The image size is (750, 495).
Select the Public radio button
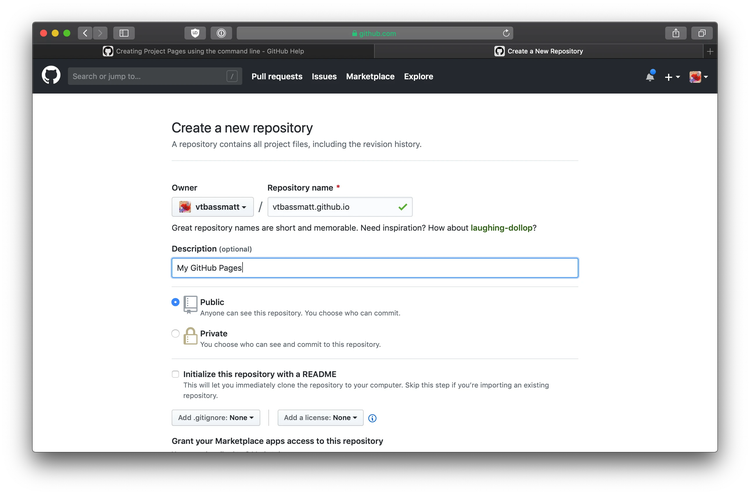point(176,302)
